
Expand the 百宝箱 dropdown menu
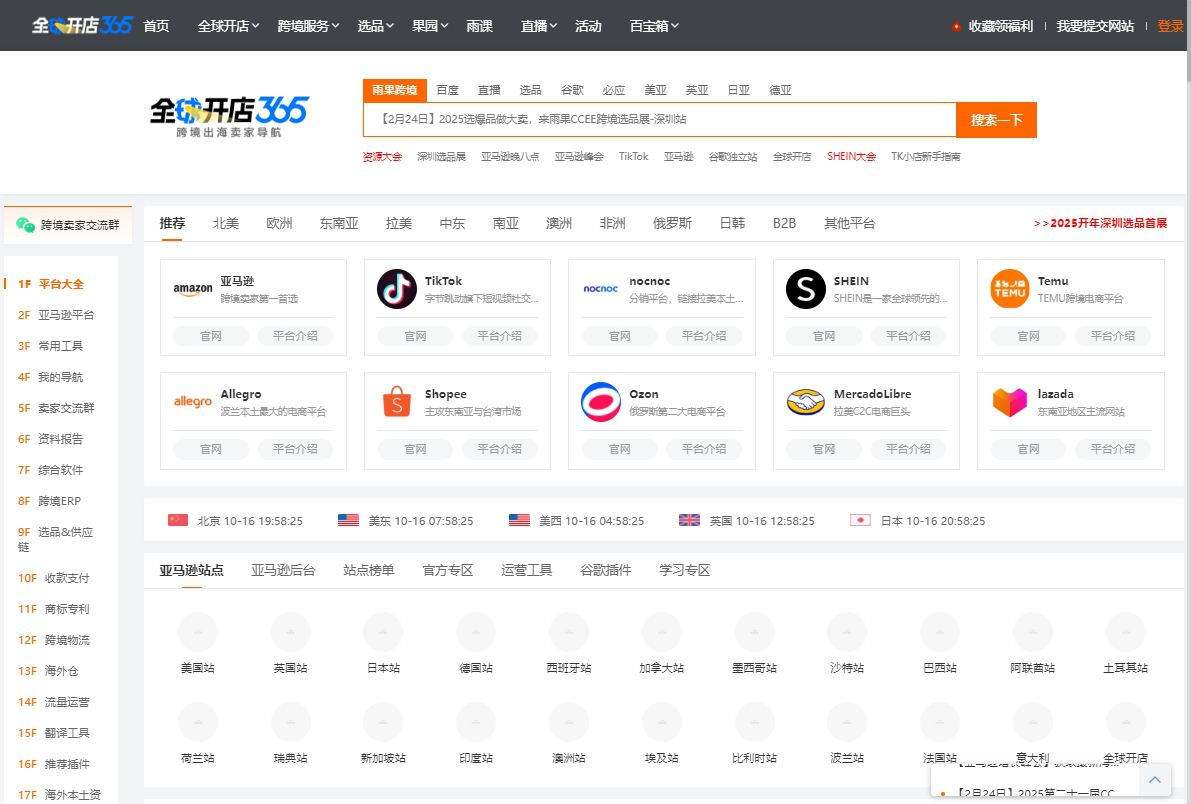[x=654, y=26]
